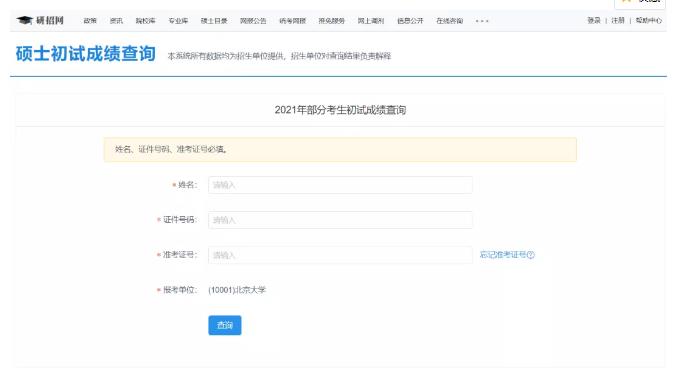The height and width of the screenshot is (368, 699).
Task: Click the blue 查询 button
Action: [x=225, y=325]
